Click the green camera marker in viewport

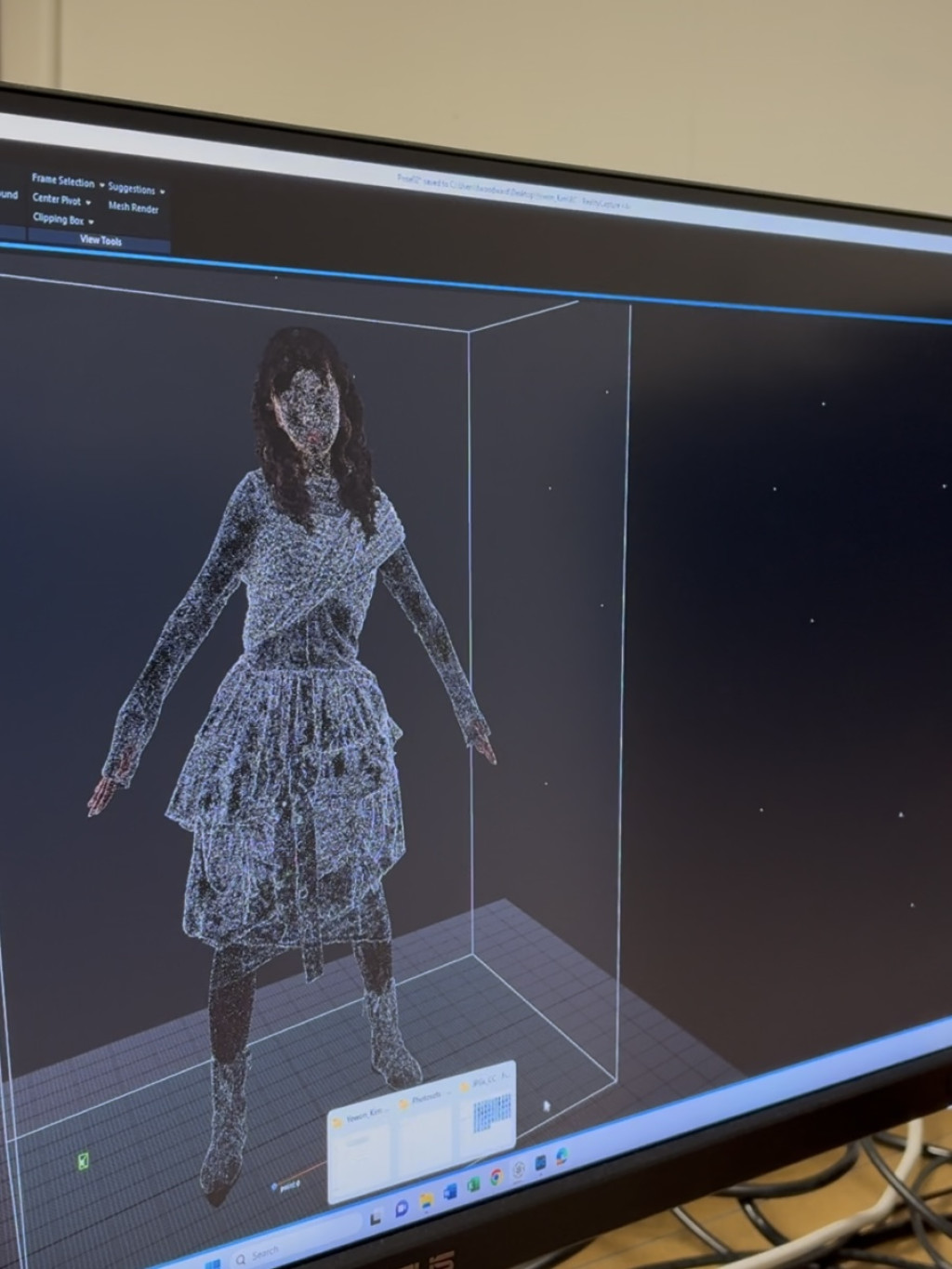click(x=84, y=1160)
